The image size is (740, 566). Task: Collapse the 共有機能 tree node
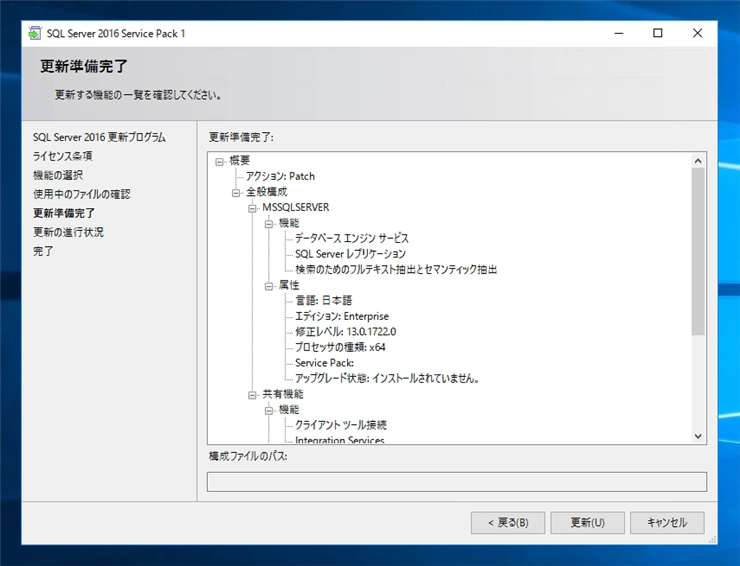coord(252,396)
